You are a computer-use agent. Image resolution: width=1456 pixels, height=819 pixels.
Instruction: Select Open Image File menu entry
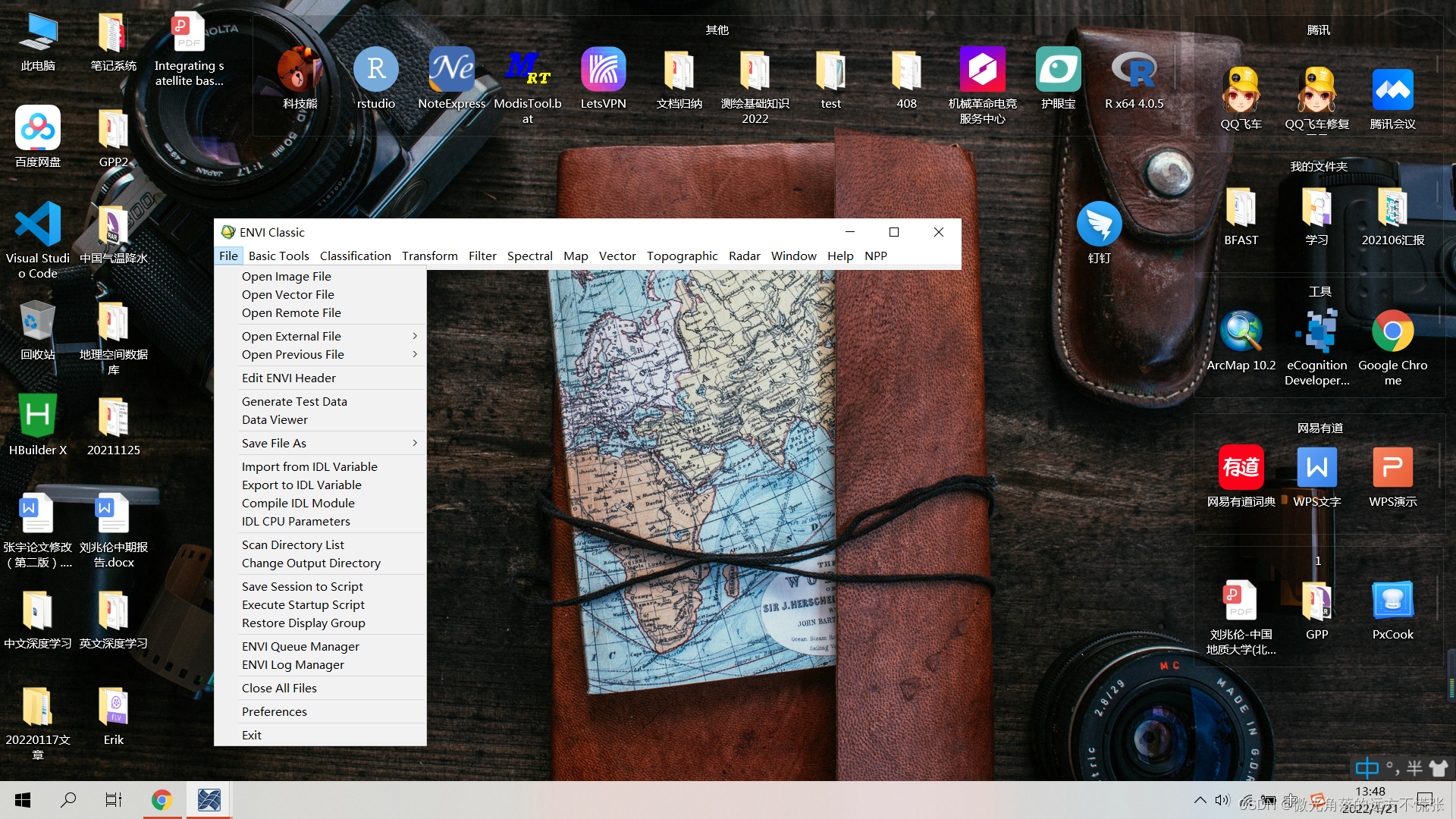[x=287, y=276]
